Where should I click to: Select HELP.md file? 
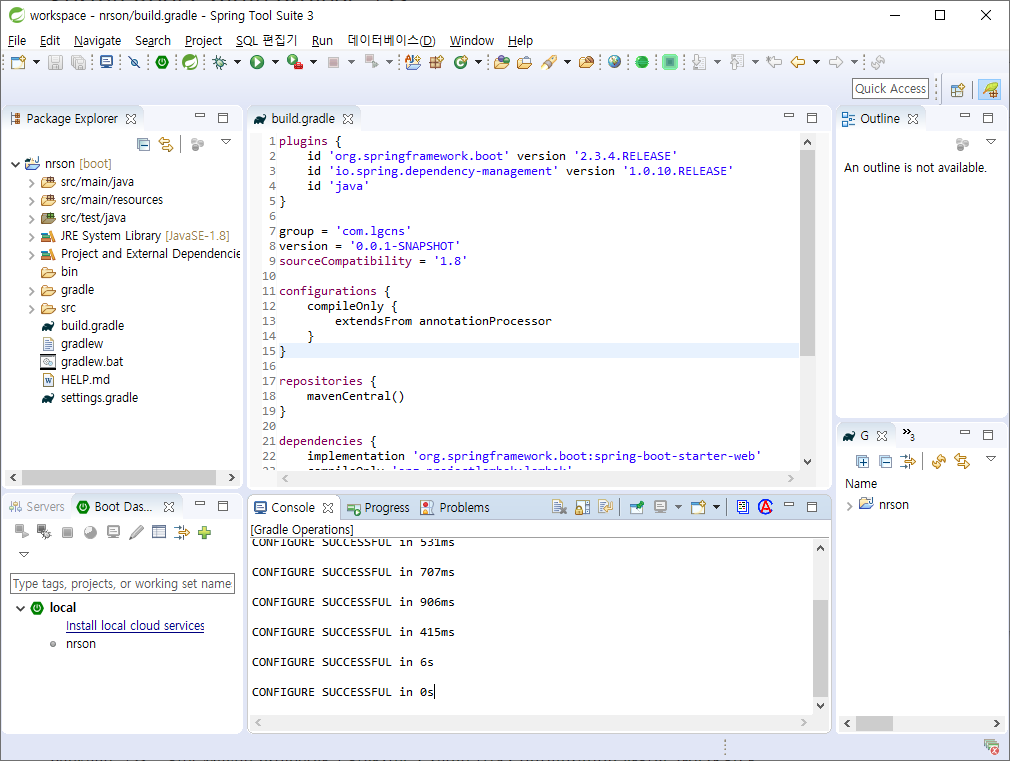coord(85,380)
